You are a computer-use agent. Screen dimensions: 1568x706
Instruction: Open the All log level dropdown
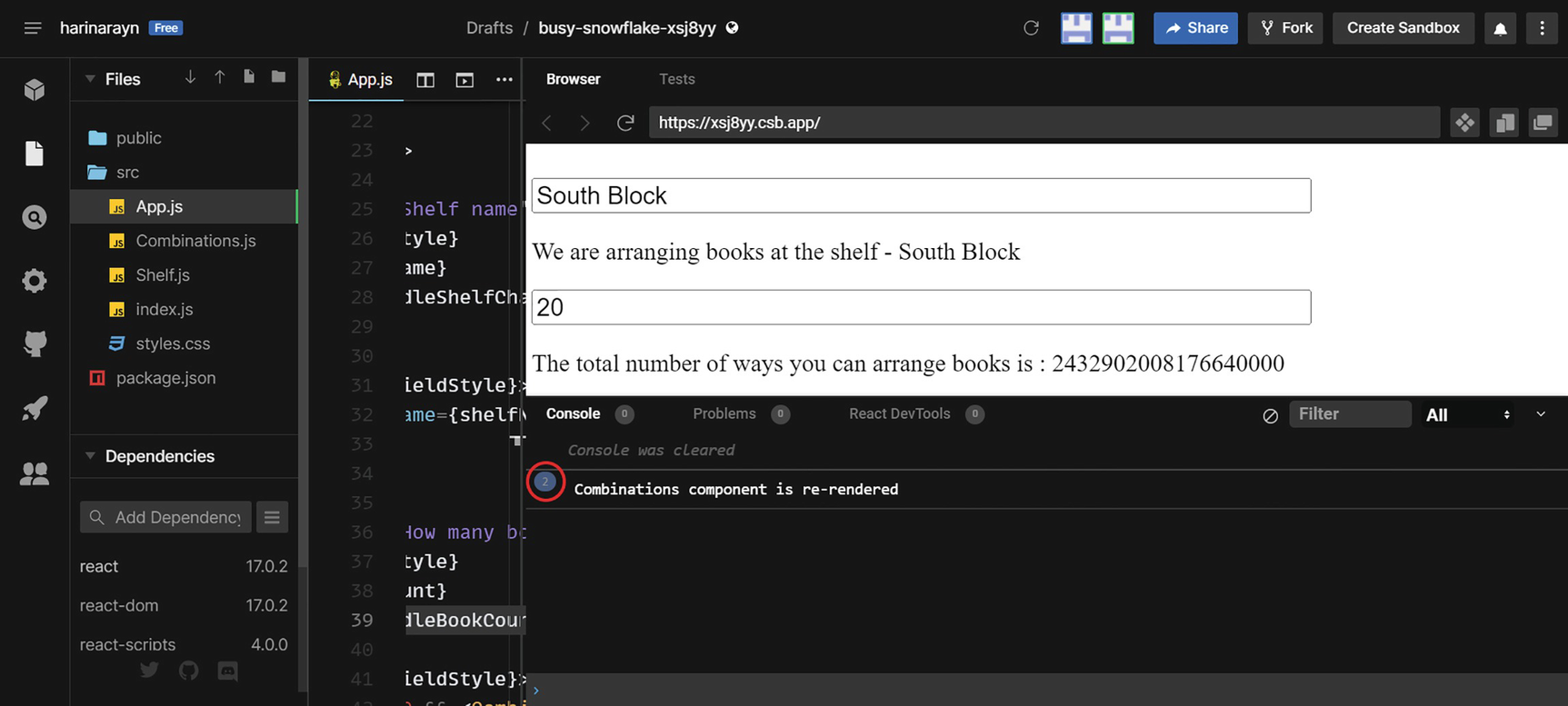1467,415
